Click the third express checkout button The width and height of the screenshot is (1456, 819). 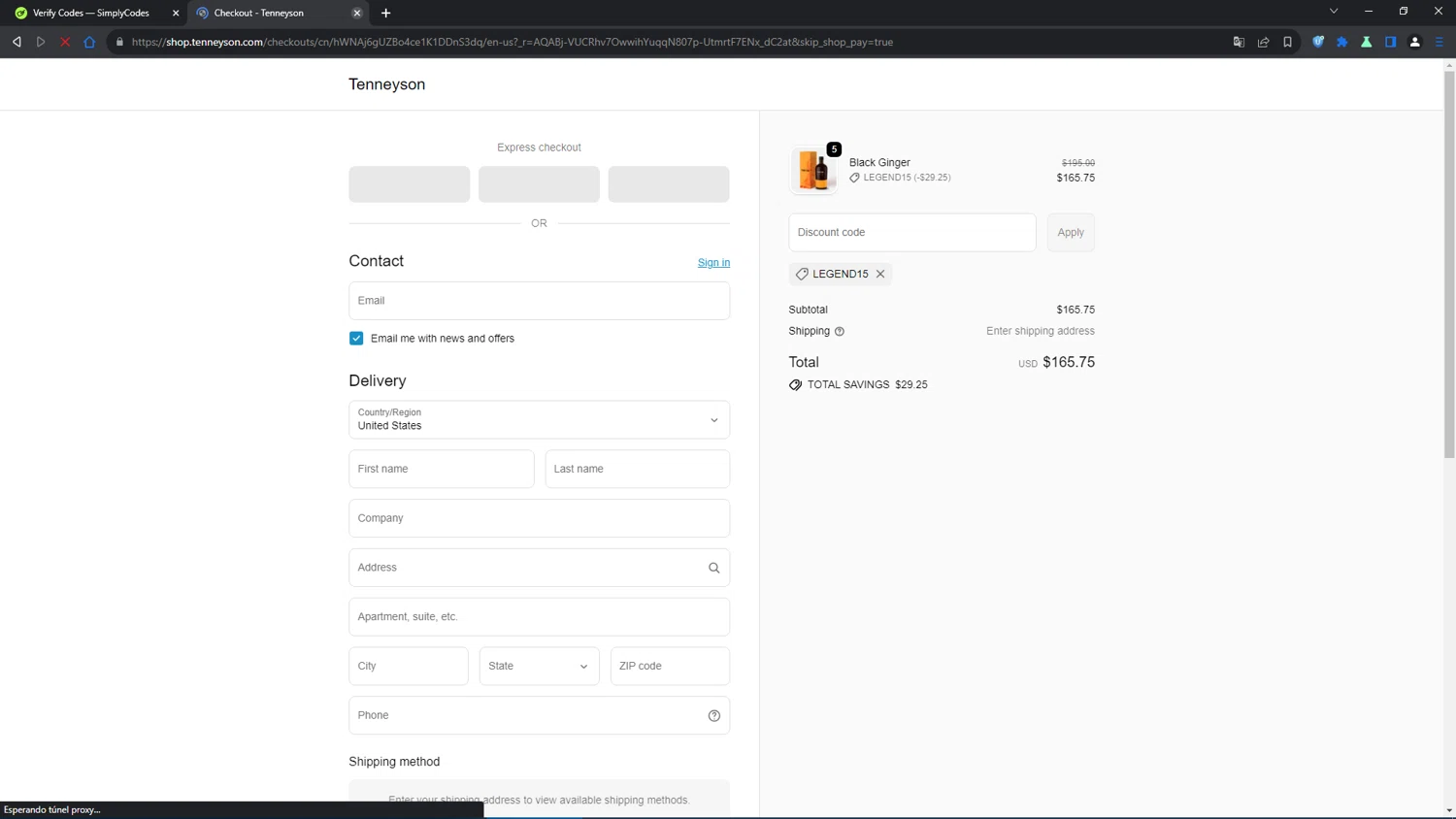669,184
